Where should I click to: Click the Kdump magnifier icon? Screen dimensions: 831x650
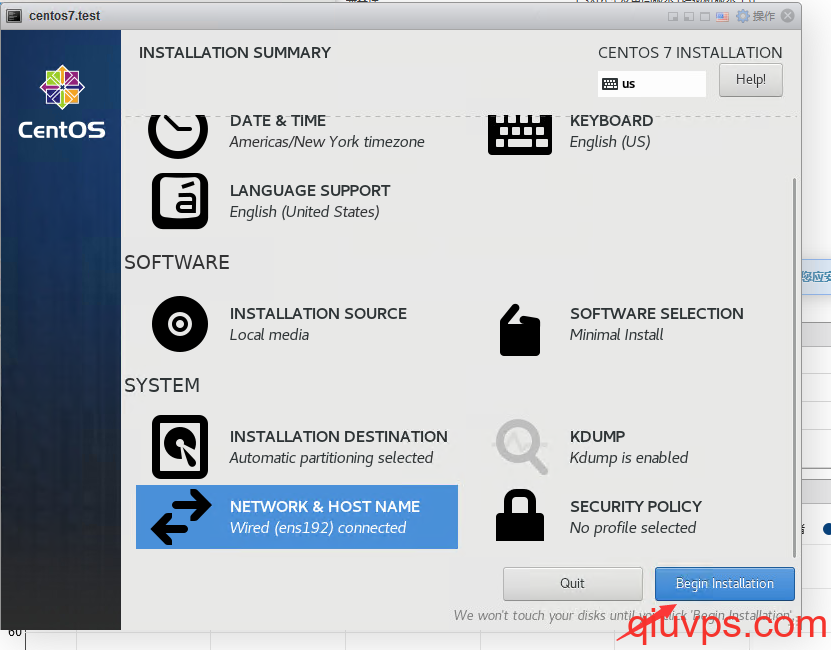click(521, 446)
